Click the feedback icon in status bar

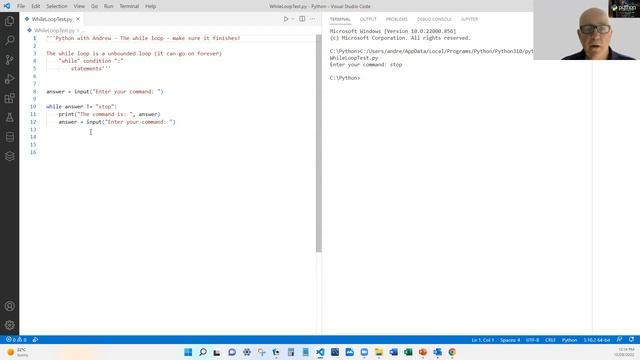tap(619, 340)
